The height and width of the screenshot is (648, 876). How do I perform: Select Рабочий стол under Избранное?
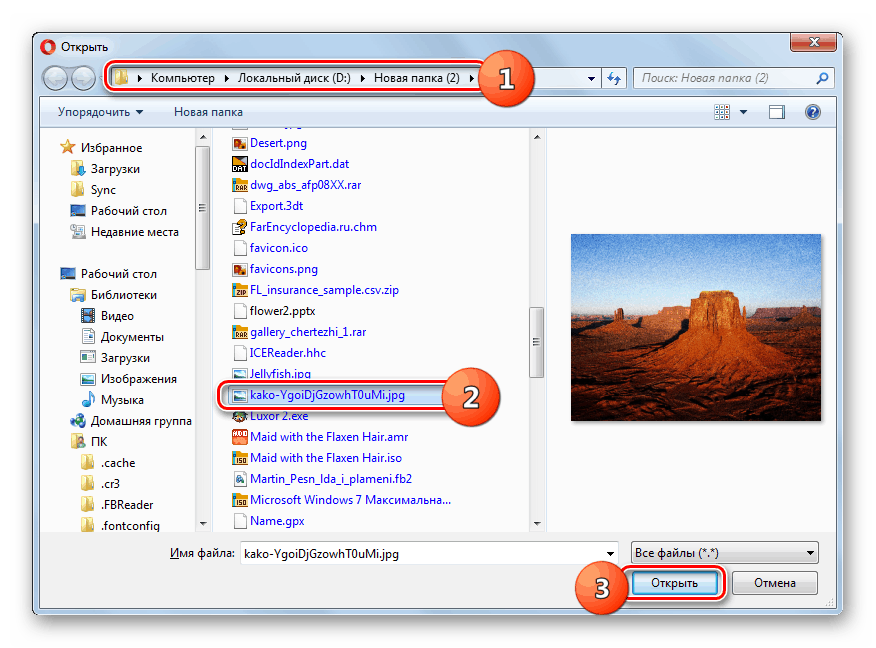pos(128,211)
